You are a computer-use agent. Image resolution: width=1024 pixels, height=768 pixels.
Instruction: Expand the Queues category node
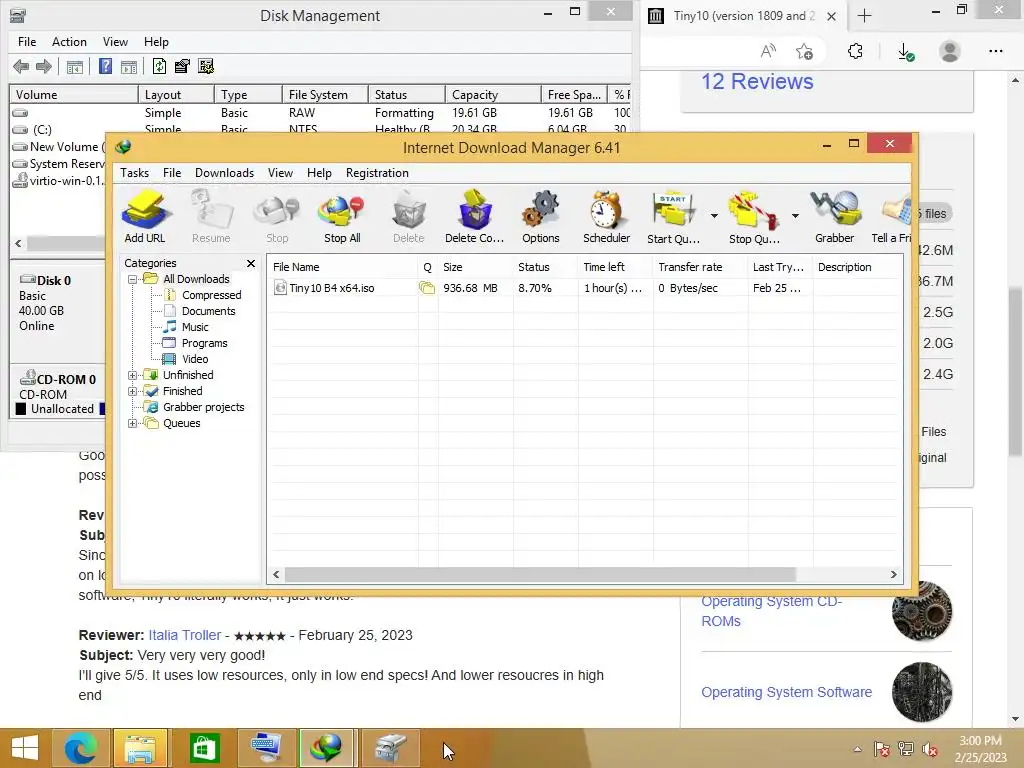point(133,423)
